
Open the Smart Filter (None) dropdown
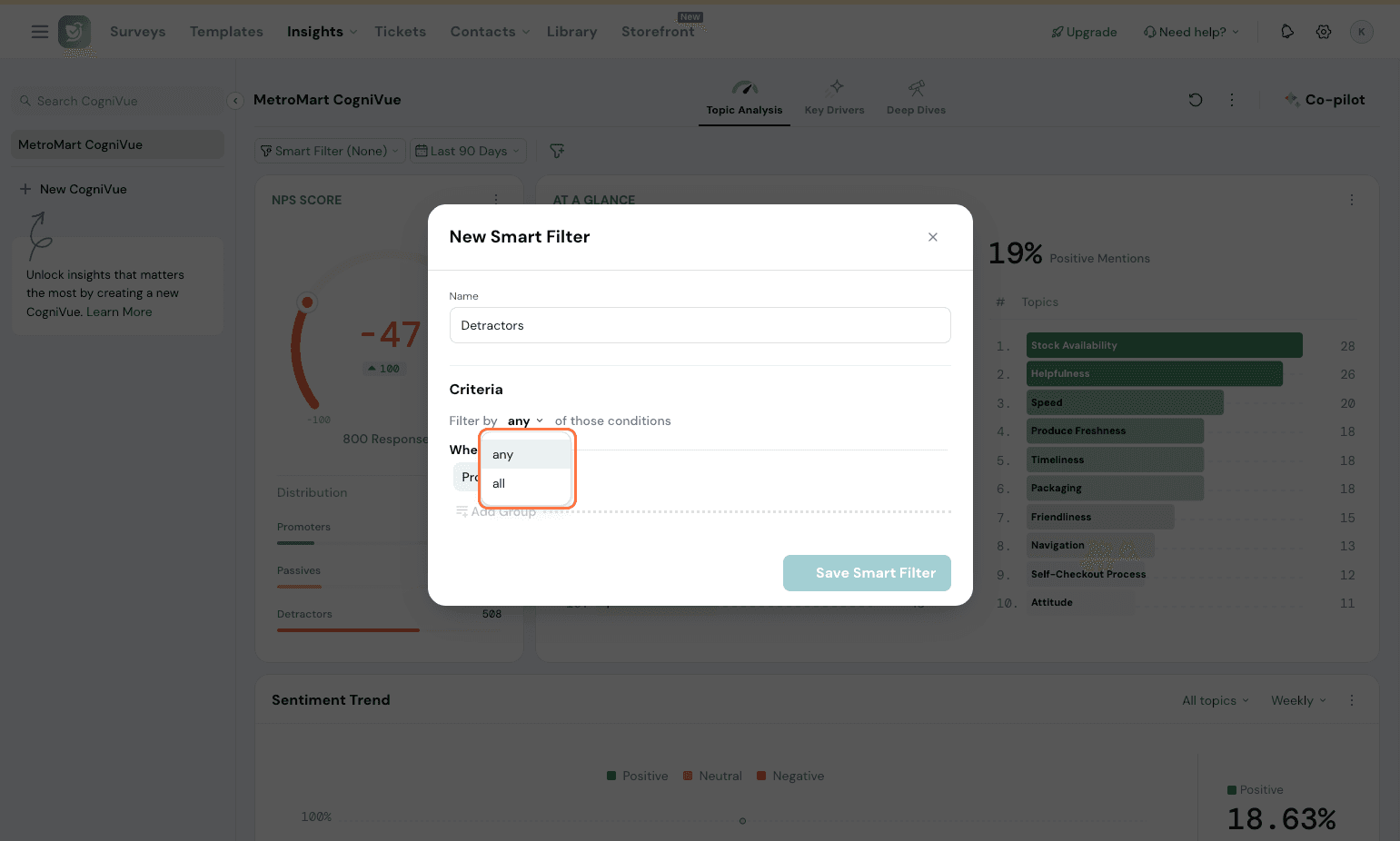click(x=330, y=151)
